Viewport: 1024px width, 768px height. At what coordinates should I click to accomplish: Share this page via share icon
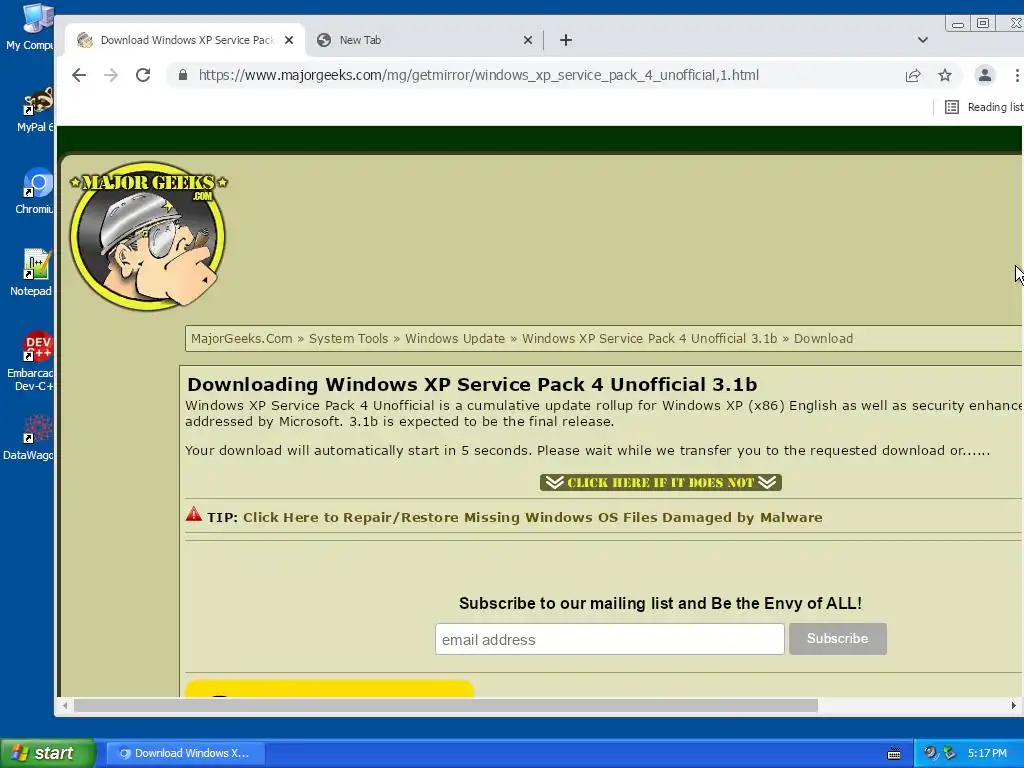coord(913,75)
